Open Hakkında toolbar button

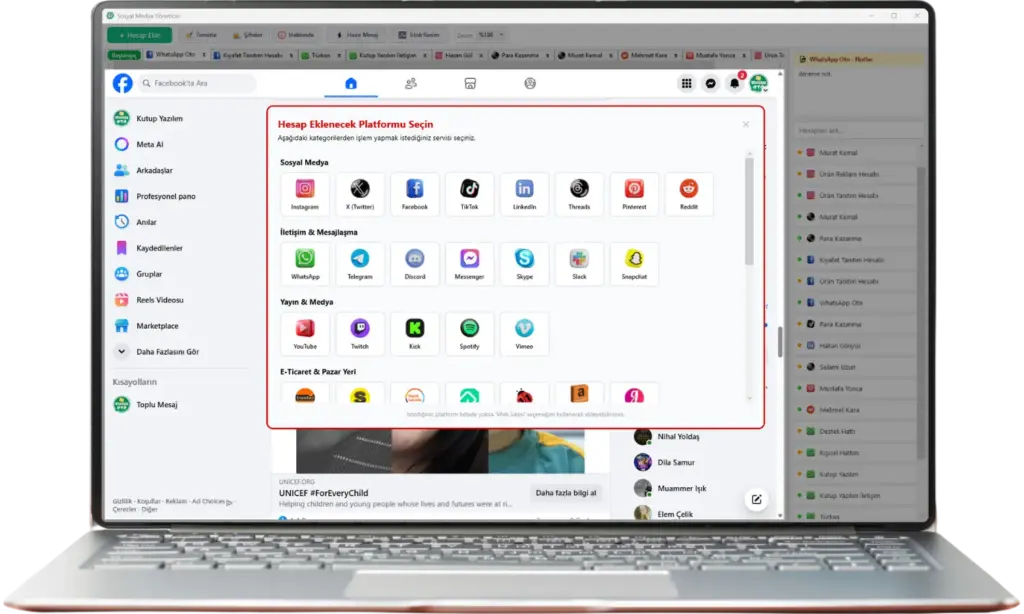coord(296,35)
